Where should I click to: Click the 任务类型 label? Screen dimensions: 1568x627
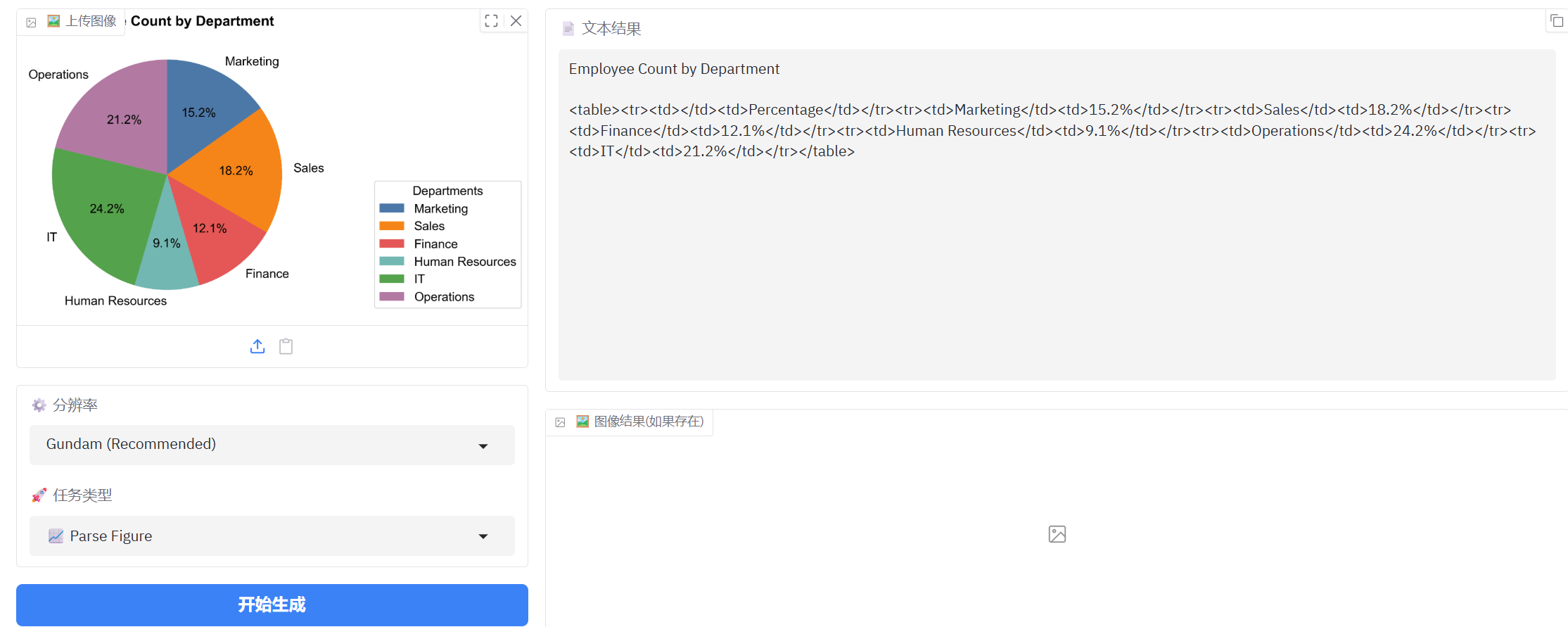[82, 495]
